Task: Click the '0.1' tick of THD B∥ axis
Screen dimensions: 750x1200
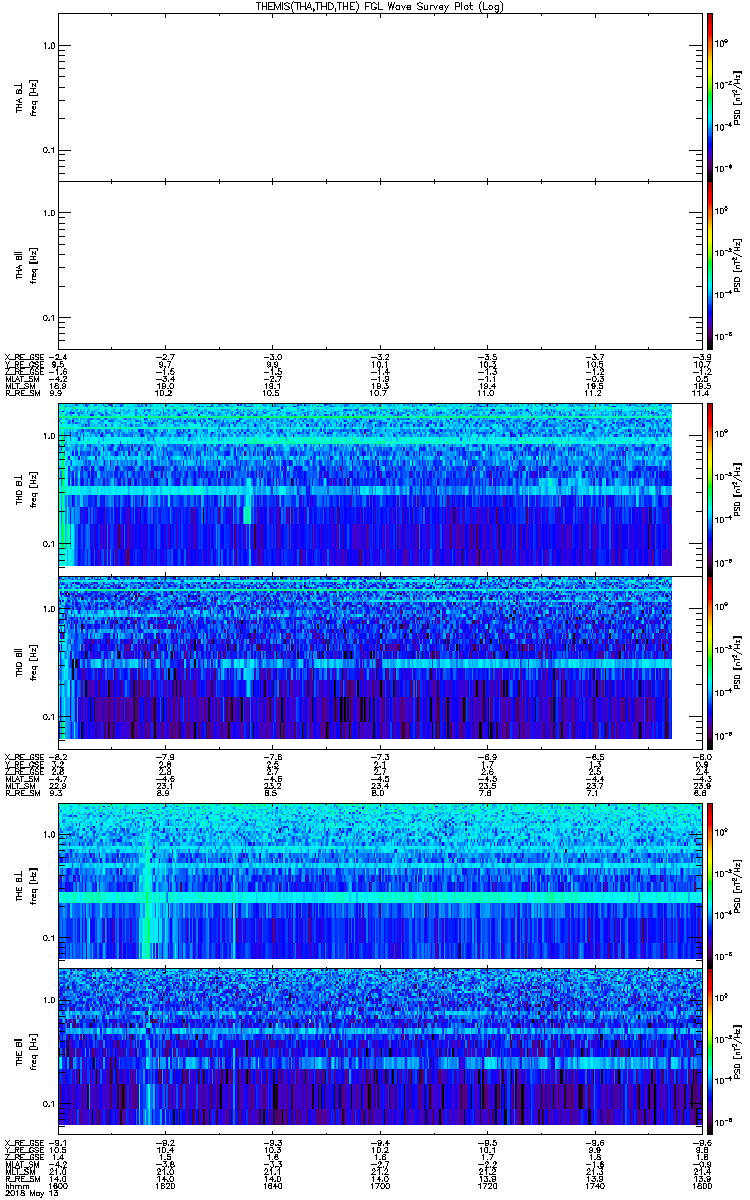Action: point(48,717)
